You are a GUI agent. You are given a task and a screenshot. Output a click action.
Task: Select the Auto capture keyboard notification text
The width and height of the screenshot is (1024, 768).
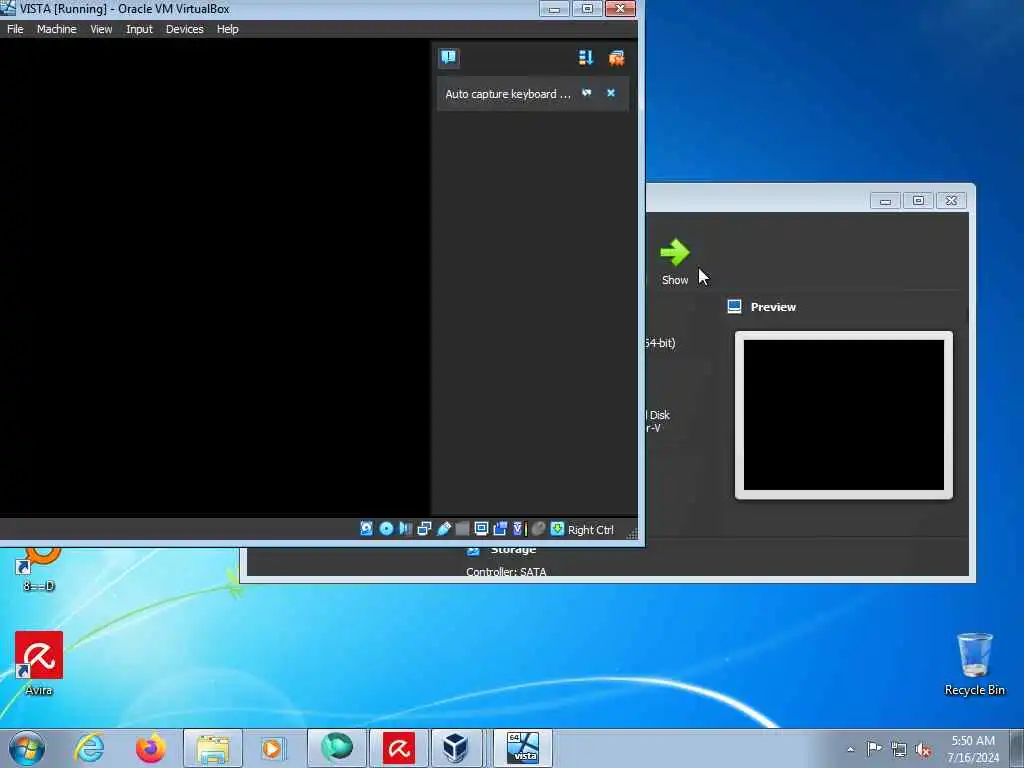point(507,94)
